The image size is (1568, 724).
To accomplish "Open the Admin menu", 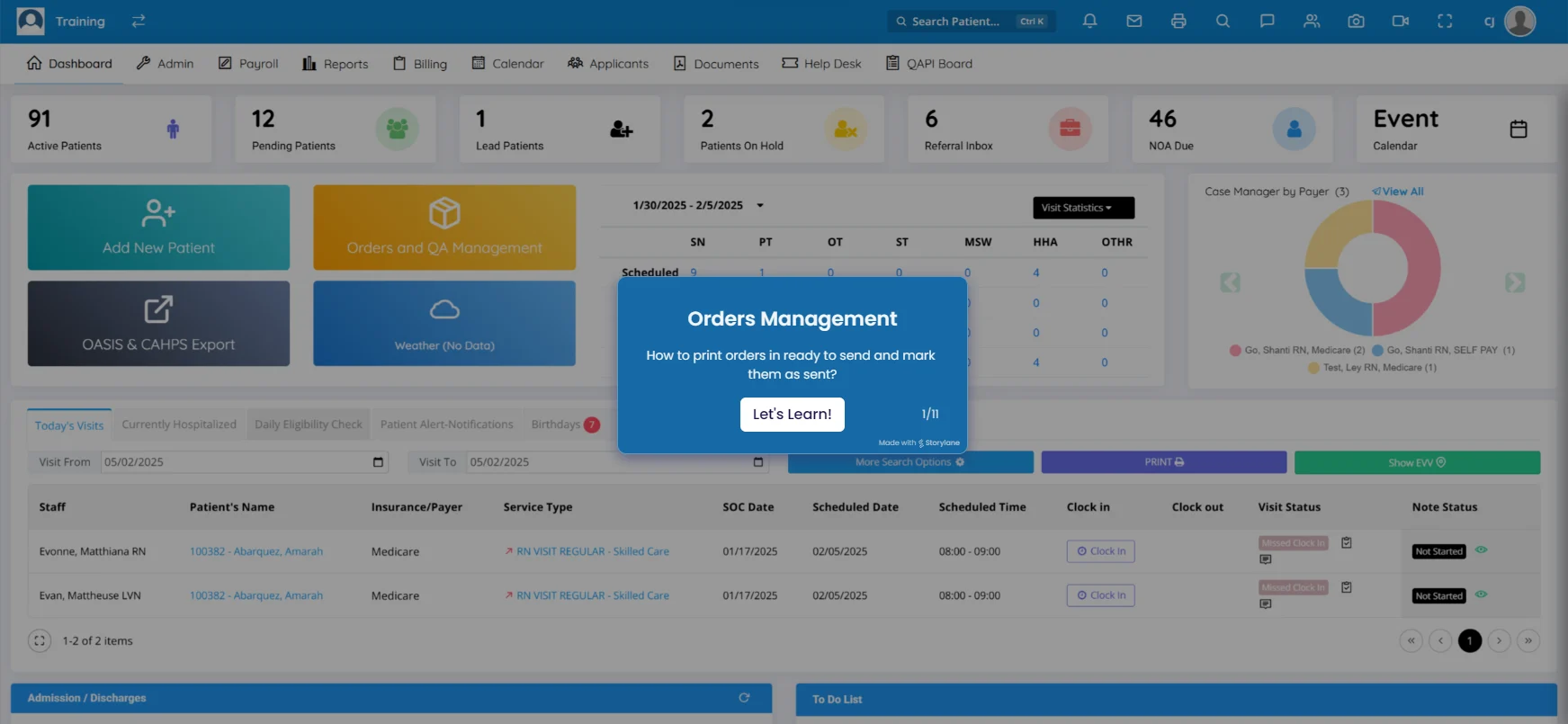I will tap(165, 63).
